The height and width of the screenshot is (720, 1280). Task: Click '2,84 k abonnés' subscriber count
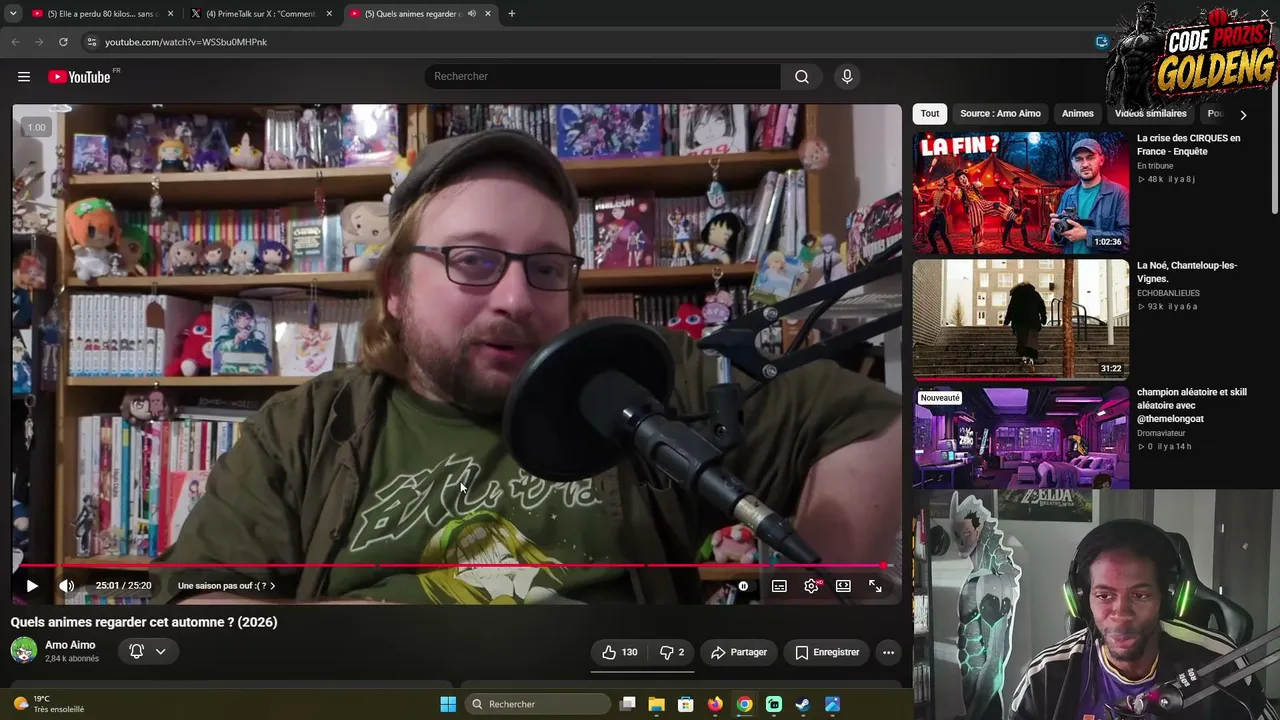coord(72,659)
